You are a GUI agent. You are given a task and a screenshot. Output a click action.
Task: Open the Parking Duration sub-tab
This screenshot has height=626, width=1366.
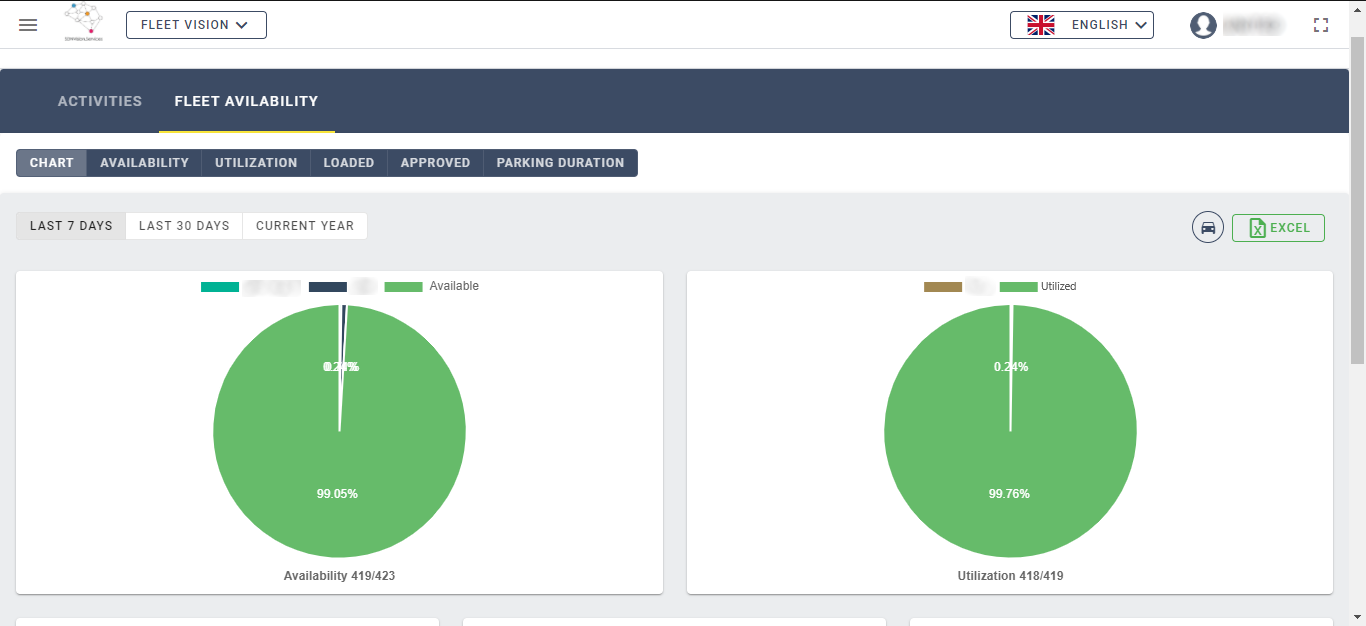560,163
